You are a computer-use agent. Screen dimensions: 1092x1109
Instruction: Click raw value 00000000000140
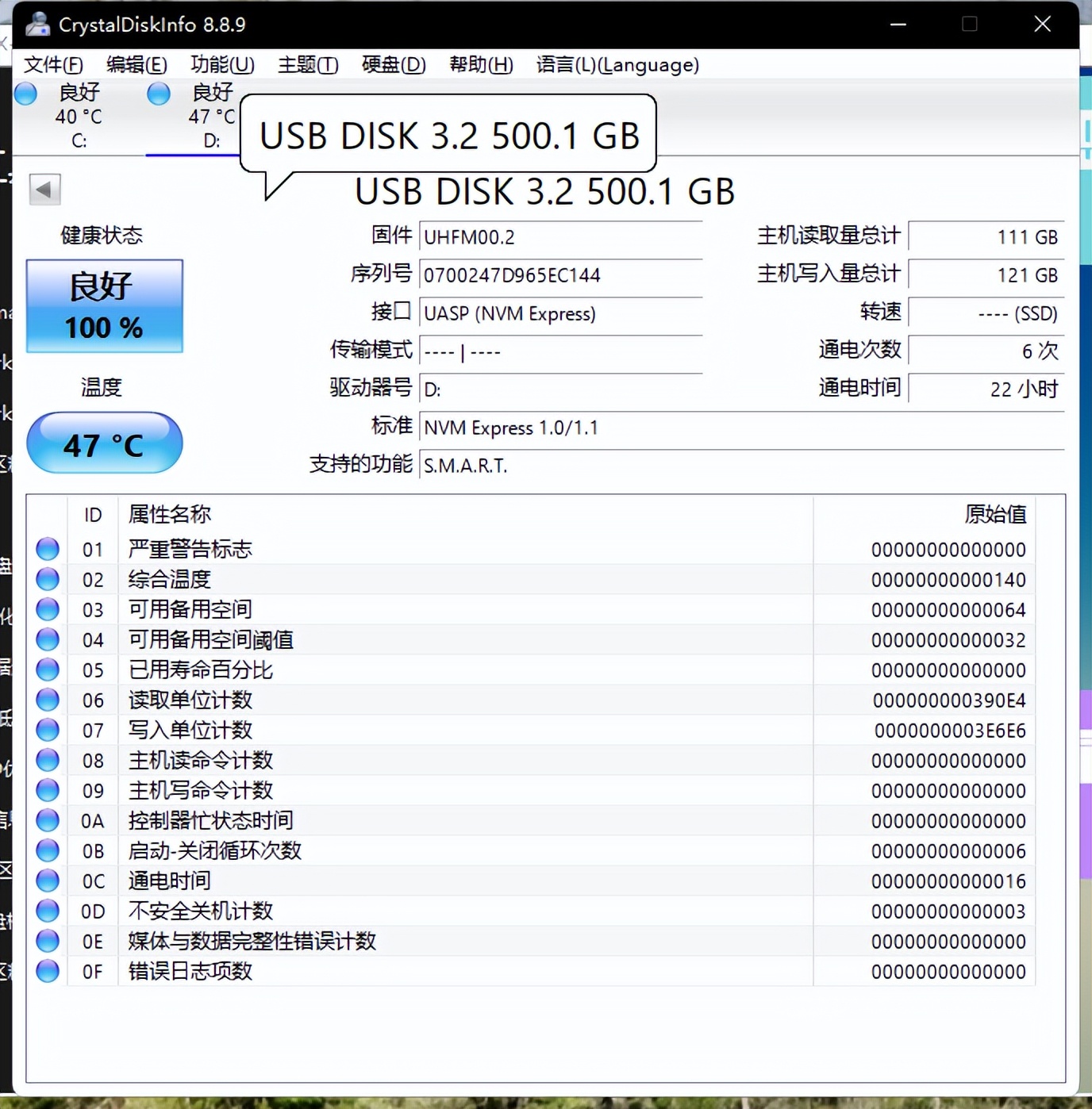click(948, 580)
